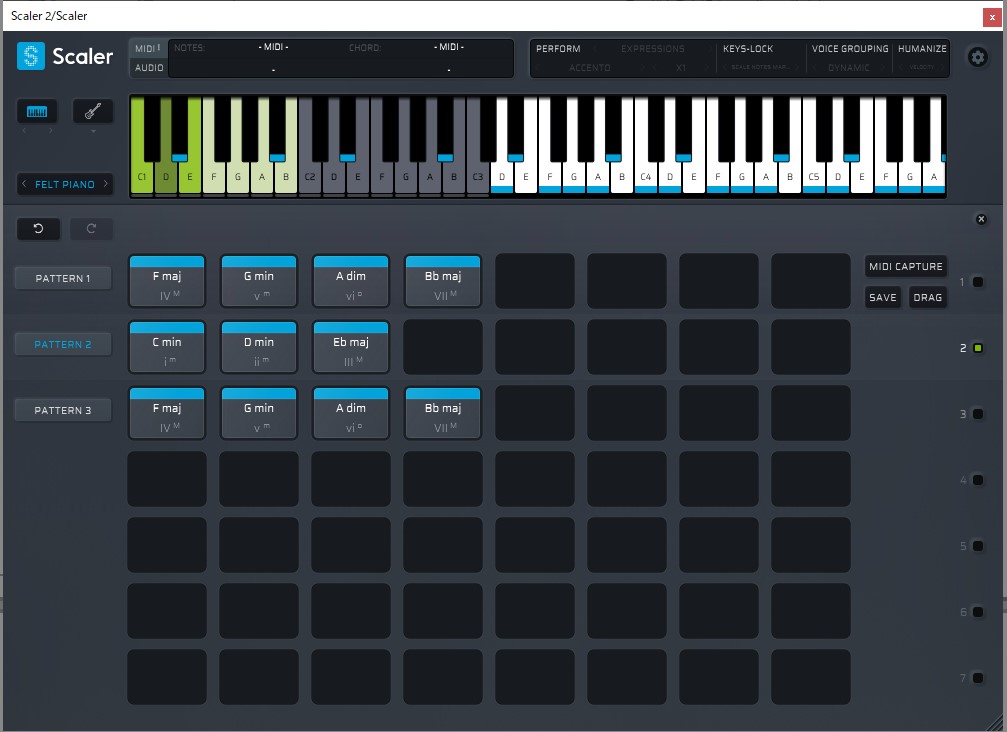Enable pattern slot 3 indicator
1007x732 pixels.
977,414
